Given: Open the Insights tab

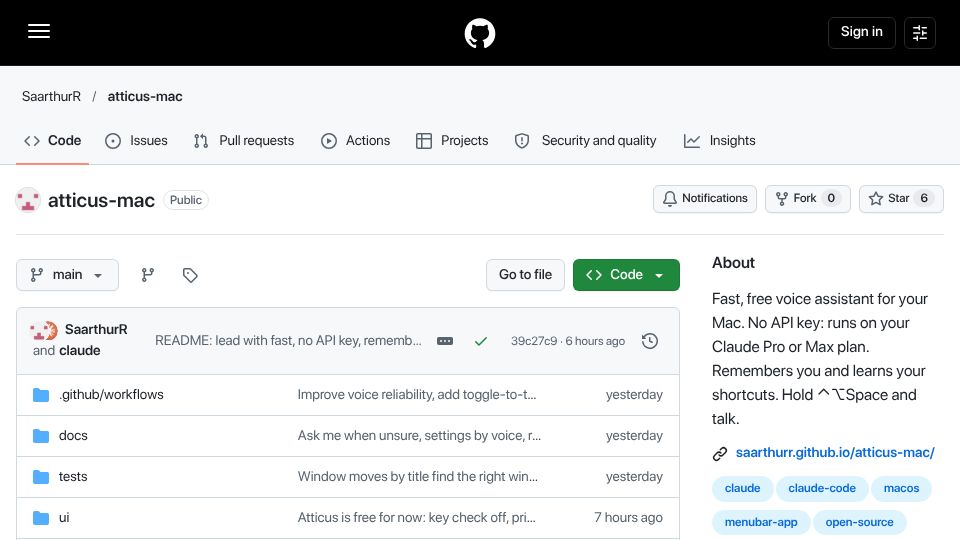Looking at the screenshot, I should [x=719, y=141].
